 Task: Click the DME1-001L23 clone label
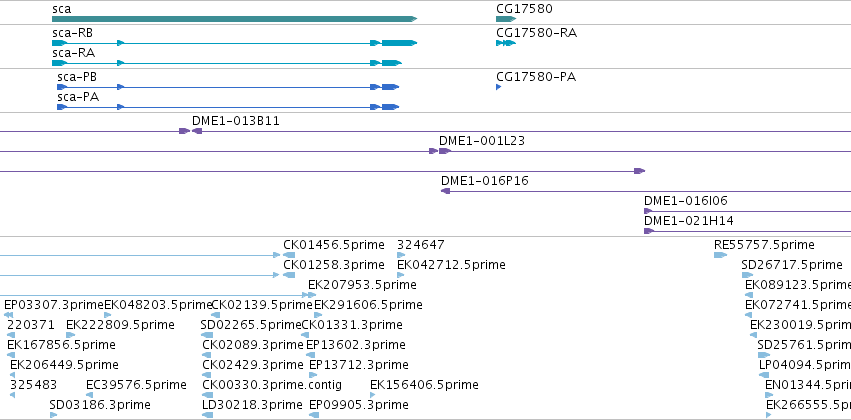click(482, 141)
